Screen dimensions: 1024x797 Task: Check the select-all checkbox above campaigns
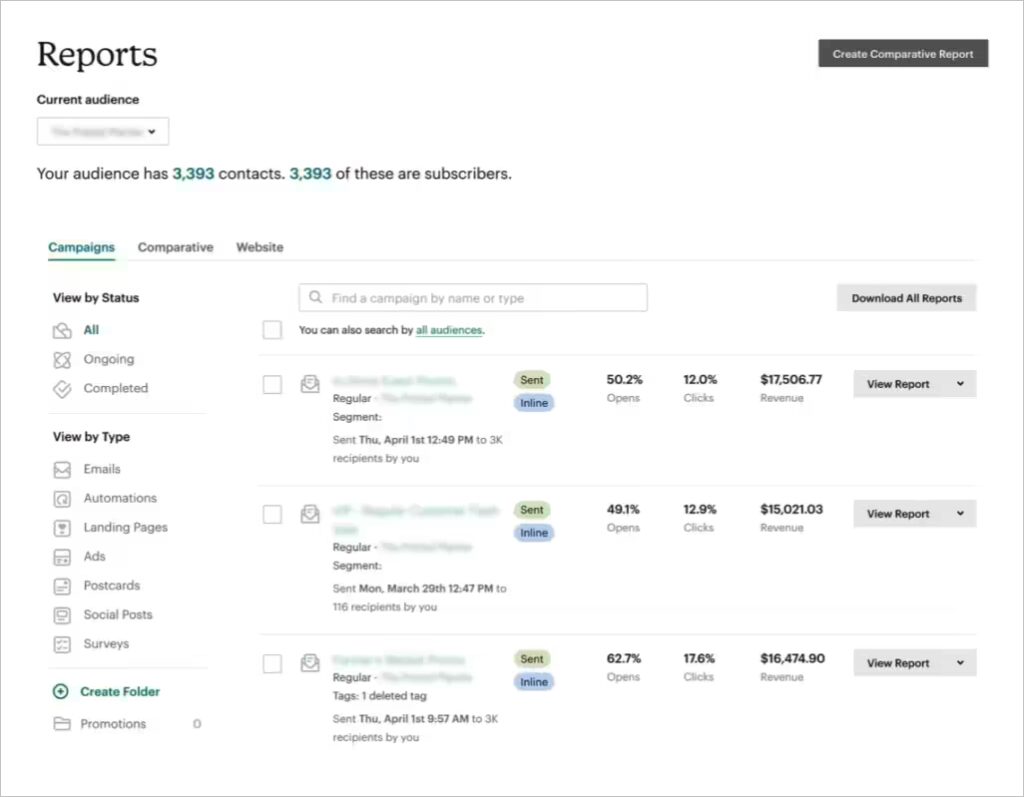pos(272,330)
